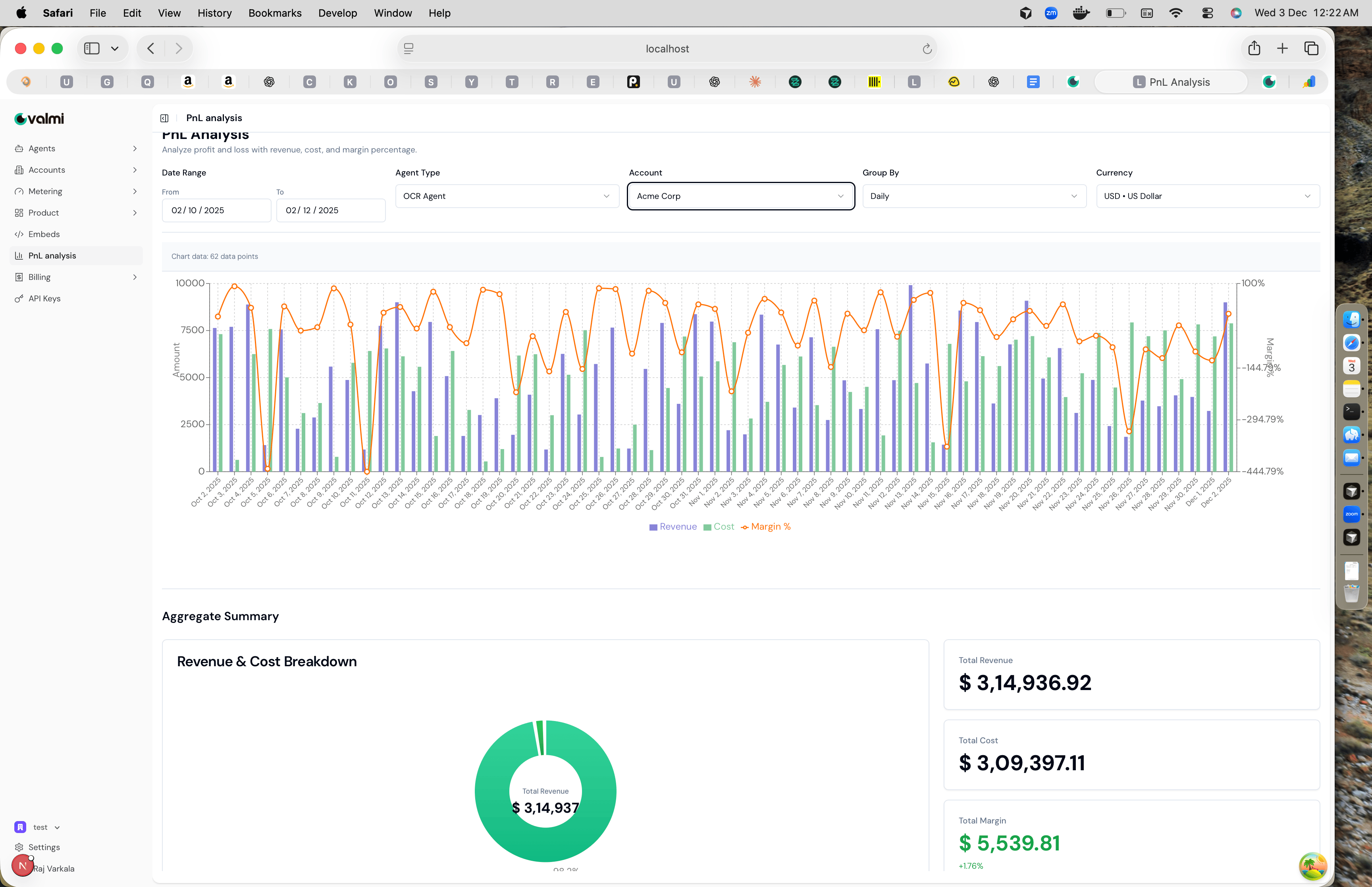Click the Chart data: 62 data points text
1372x887 pixels.
click(x=215, y=256)
